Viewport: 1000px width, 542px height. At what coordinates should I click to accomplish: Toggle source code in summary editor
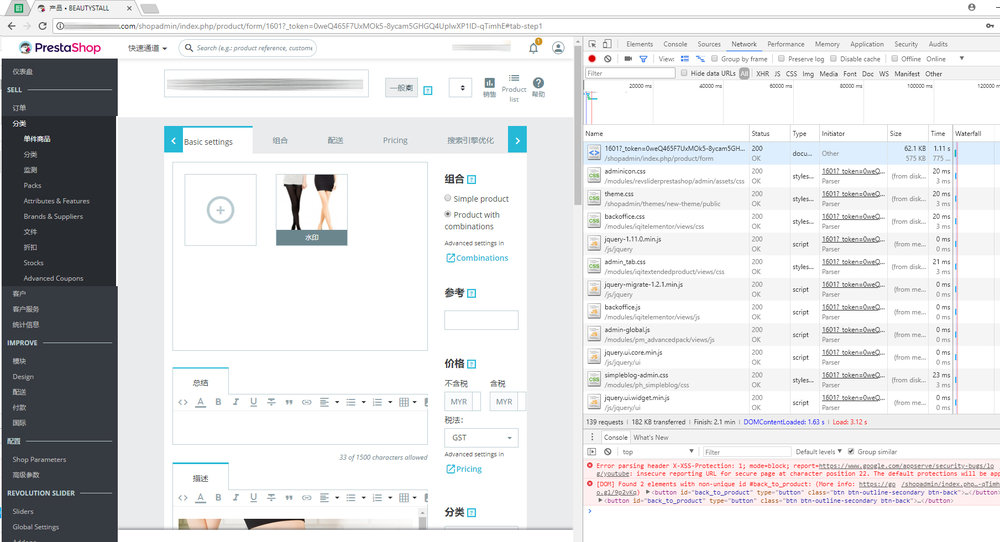pyautogui.click(x=183, y=402)
